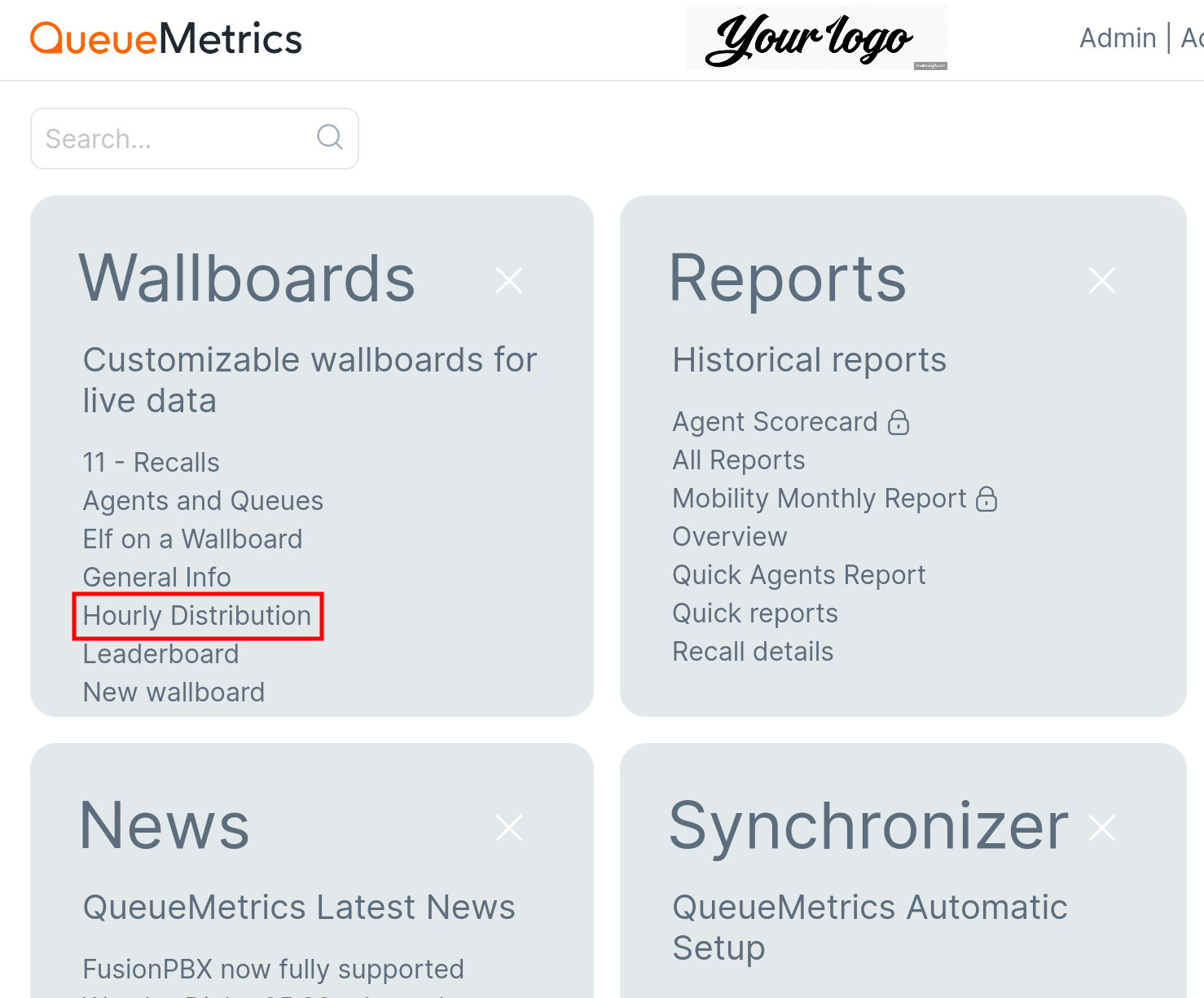The width and height of the screenshot is (1204, 998).
Task: Close the Wallboards panel
Action: tap(509, 280)
